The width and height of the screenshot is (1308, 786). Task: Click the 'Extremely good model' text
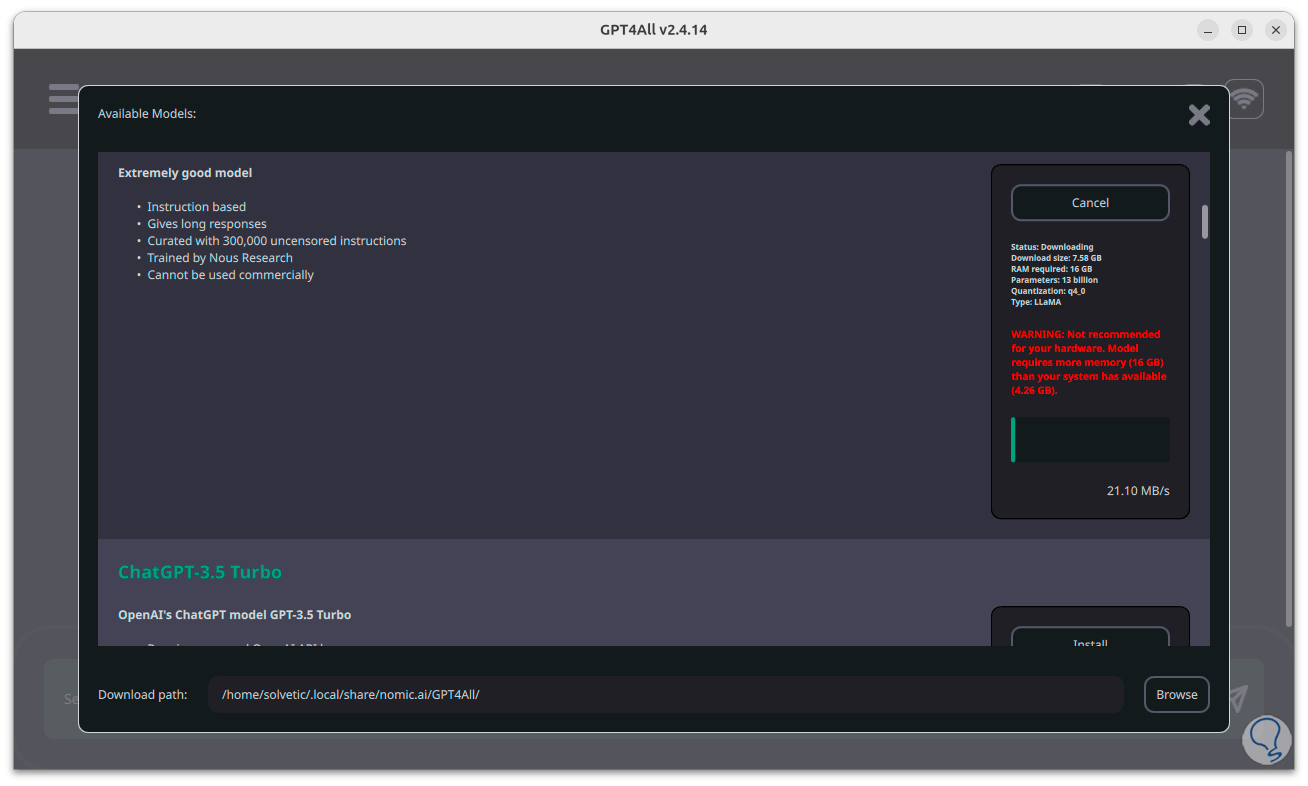185,173
